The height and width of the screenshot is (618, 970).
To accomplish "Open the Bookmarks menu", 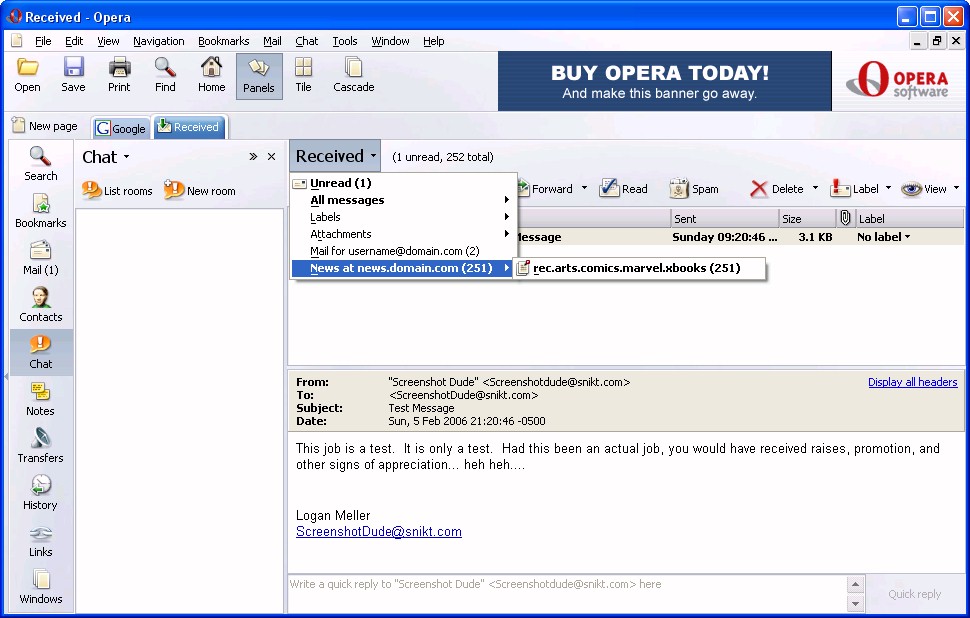I will (x=223, y=41).
